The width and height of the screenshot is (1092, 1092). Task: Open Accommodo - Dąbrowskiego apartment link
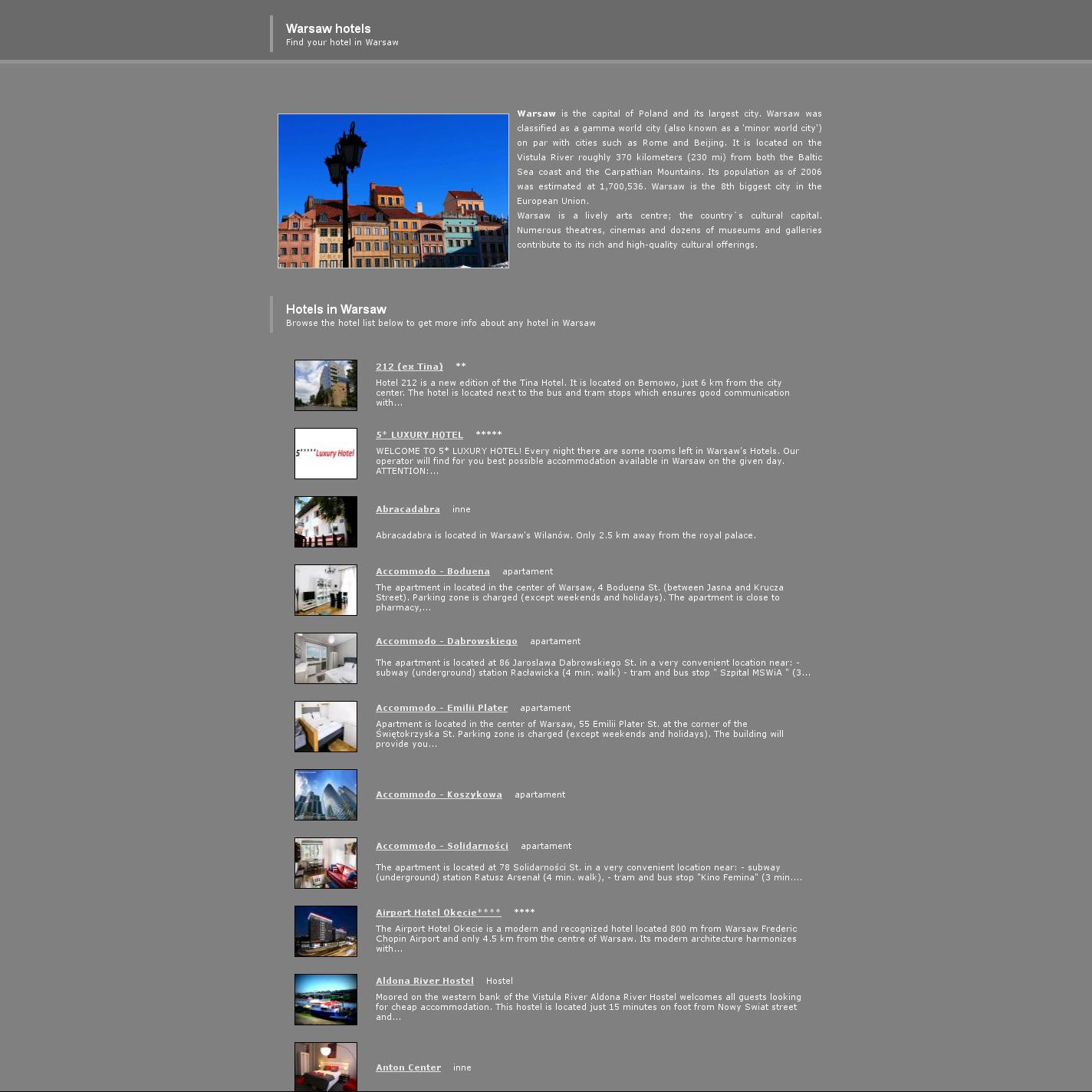446,641
